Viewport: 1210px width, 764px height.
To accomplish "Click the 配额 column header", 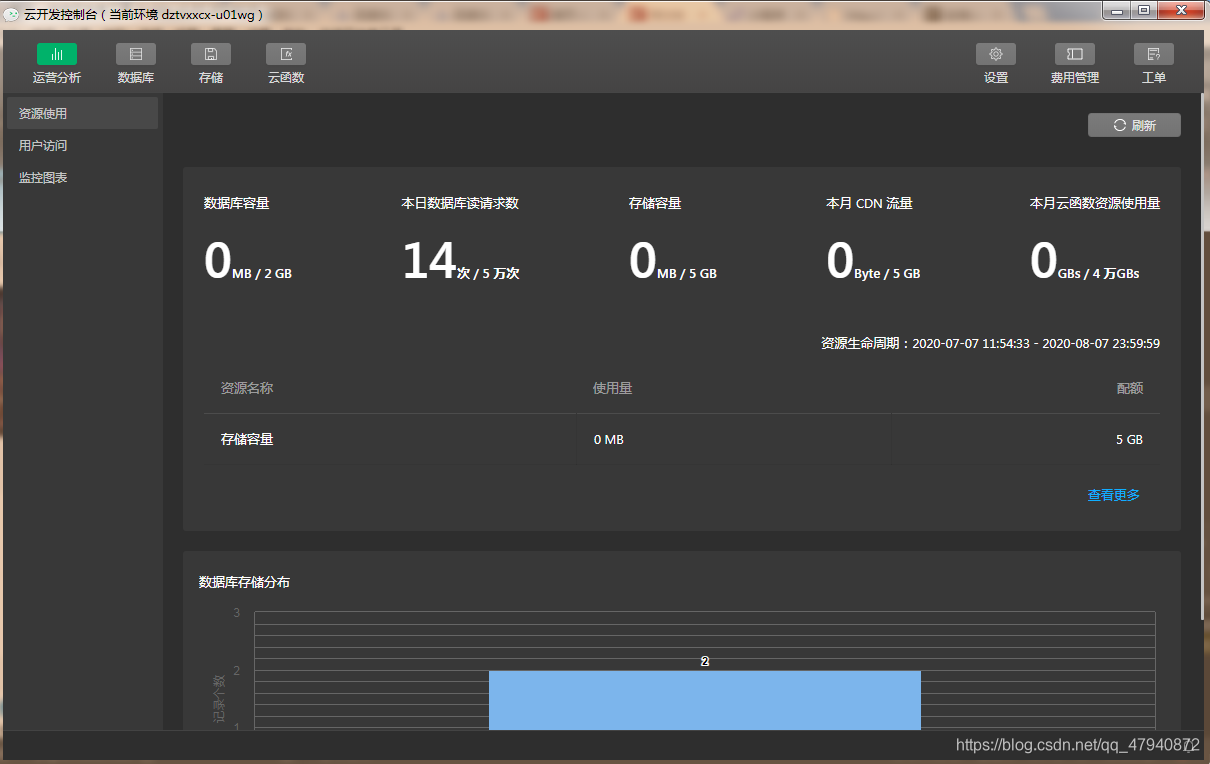I will [x=1129, y=388].
